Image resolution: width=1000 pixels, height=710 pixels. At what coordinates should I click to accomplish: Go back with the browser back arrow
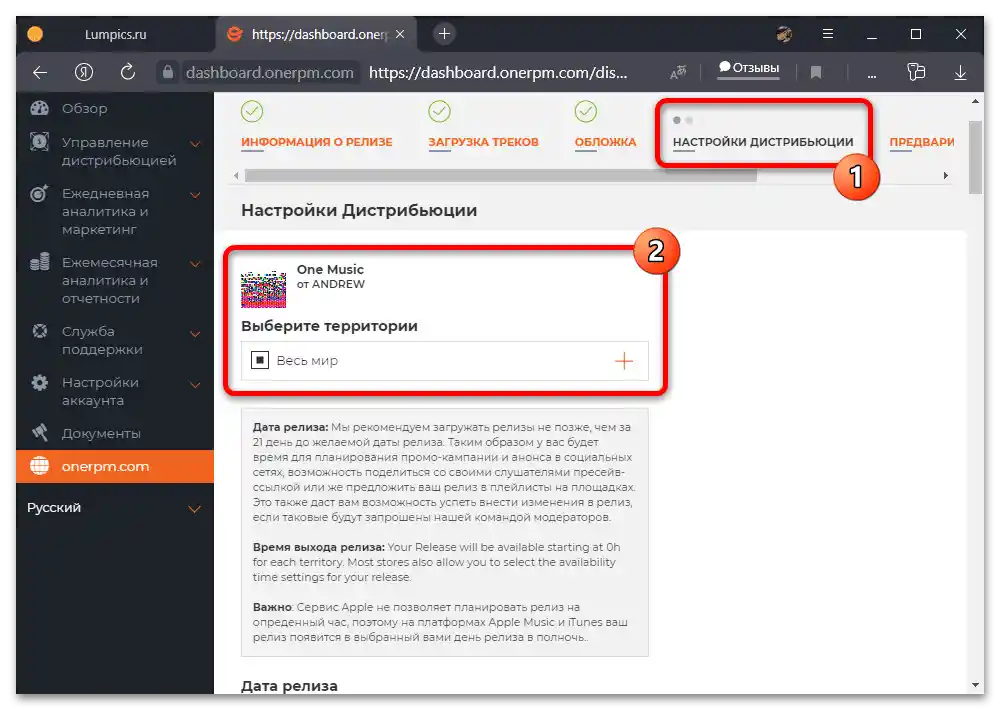(x=40, y=73)
